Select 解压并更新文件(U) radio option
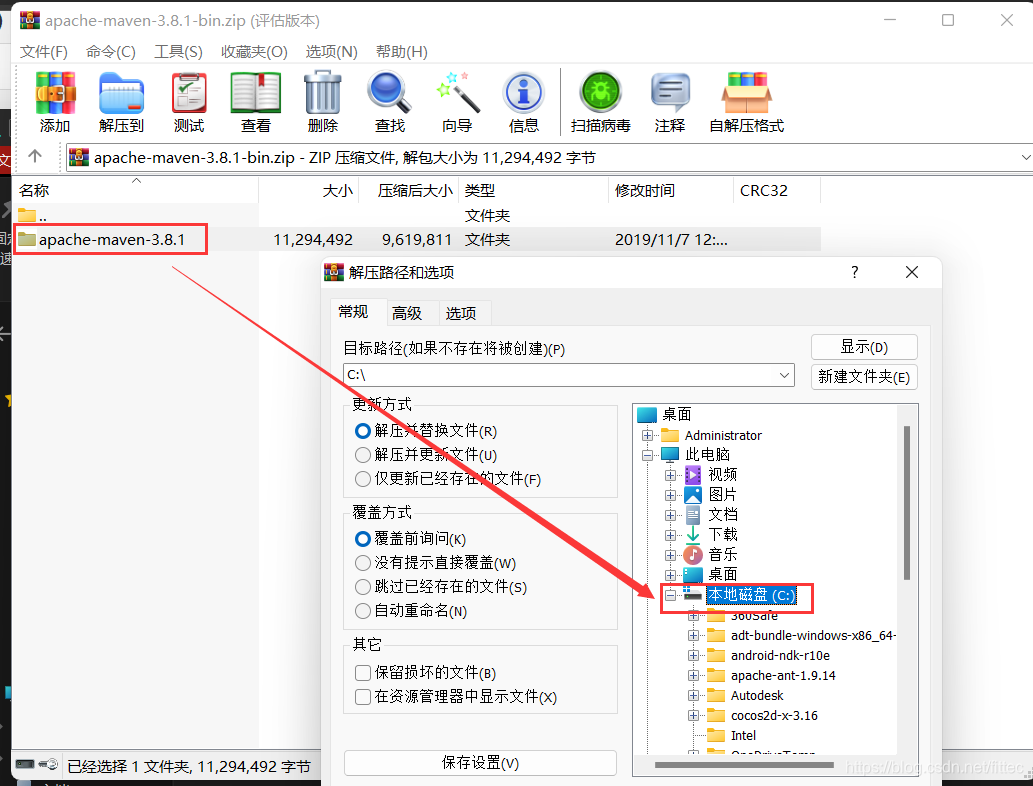This screenshot has width=1033, height=786. pyautogui.click(x=362, y=455)
